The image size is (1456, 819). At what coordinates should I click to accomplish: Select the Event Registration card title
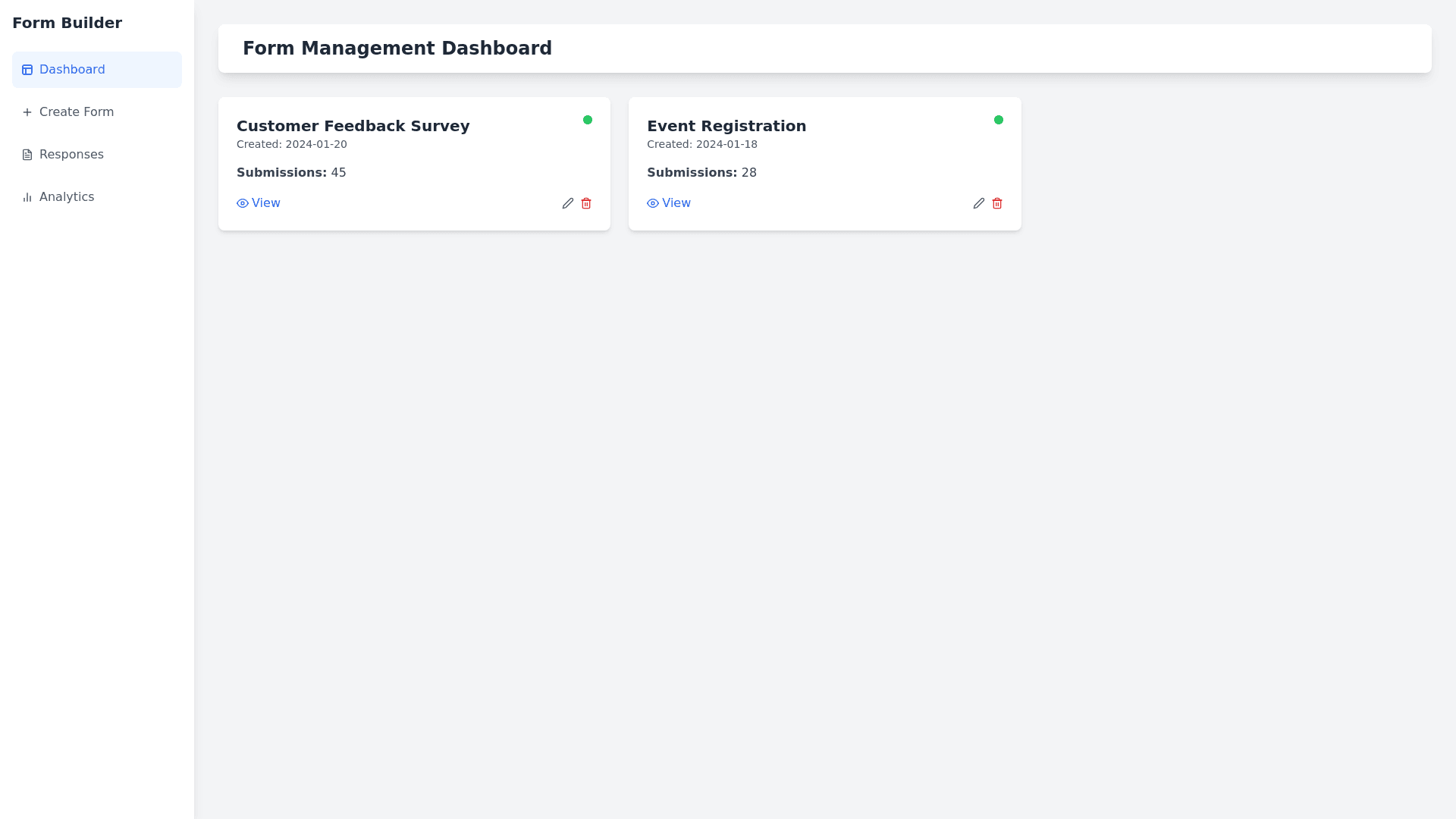(x=726, y=126)
